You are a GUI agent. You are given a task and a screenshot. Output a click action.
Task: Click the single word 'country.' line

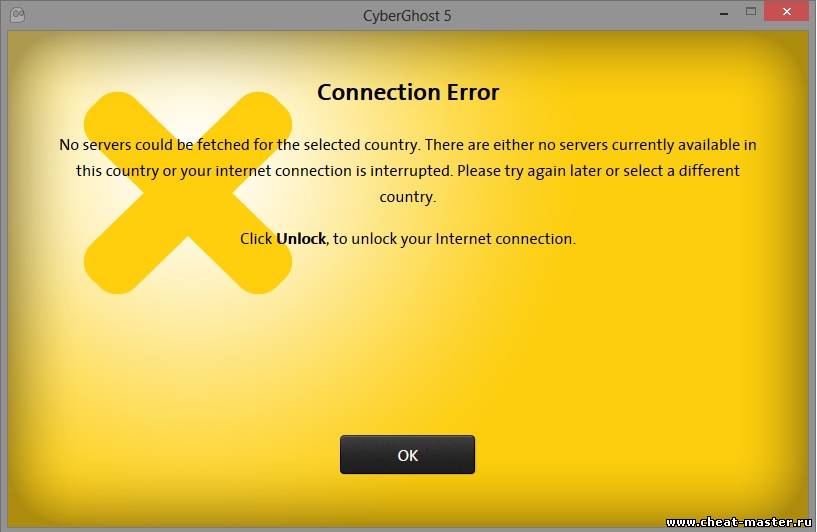pyautogui.click(x=408, y=197)
